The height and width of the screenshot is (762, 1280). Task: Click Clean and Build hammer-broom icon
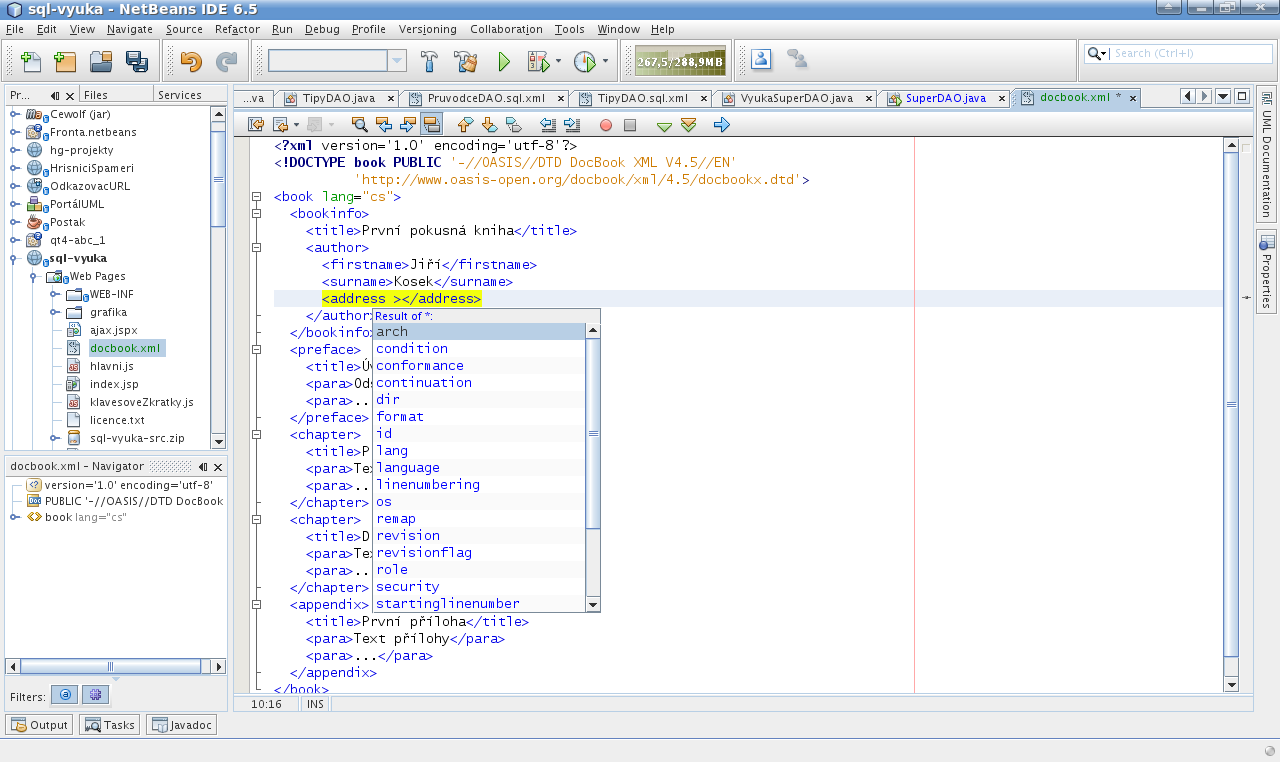466,62
